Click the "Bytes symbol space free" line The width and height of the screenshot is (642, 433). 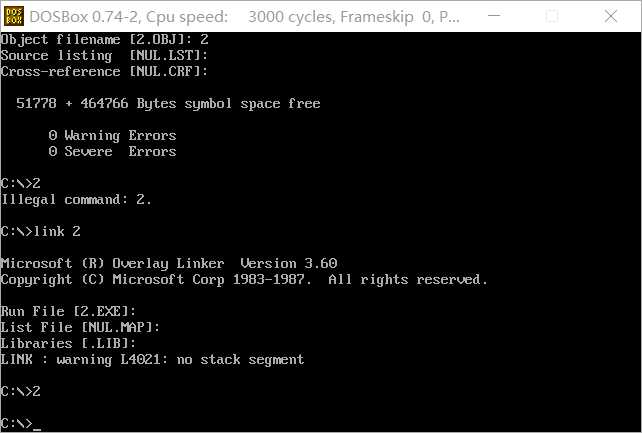point(168,103)
